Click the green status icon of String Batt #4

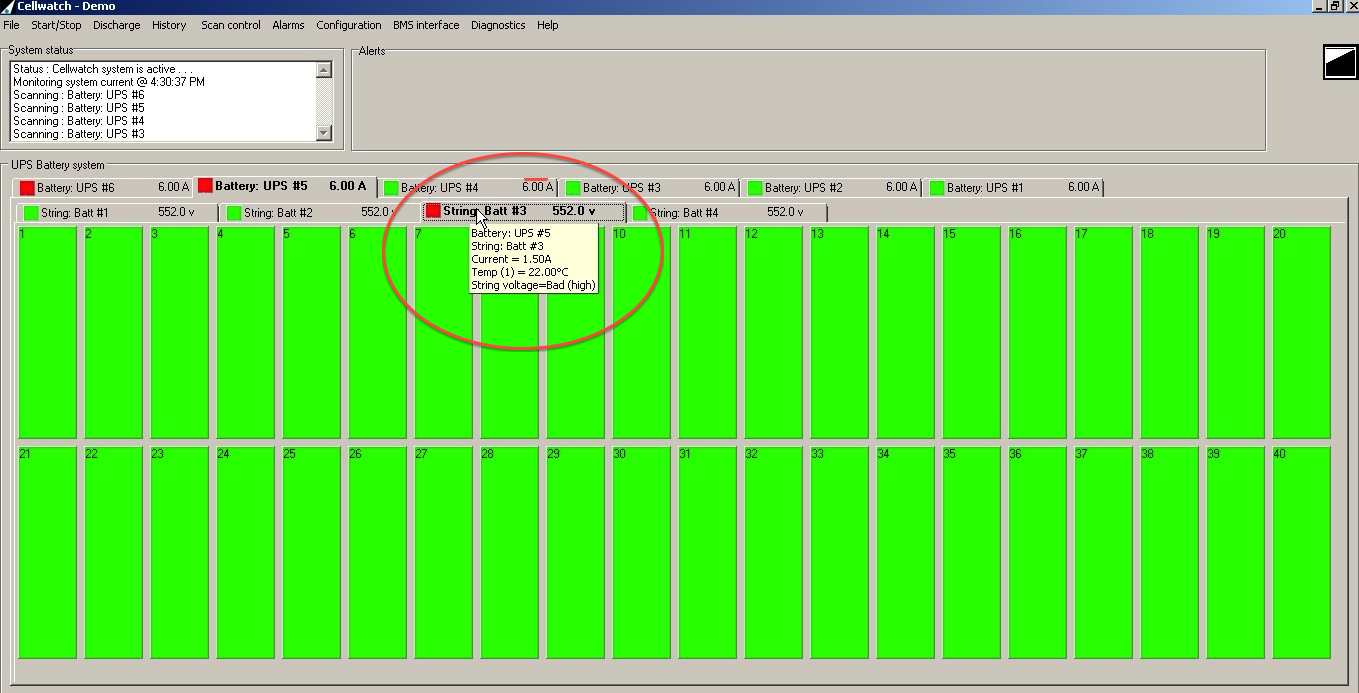(x=640, y=213)
